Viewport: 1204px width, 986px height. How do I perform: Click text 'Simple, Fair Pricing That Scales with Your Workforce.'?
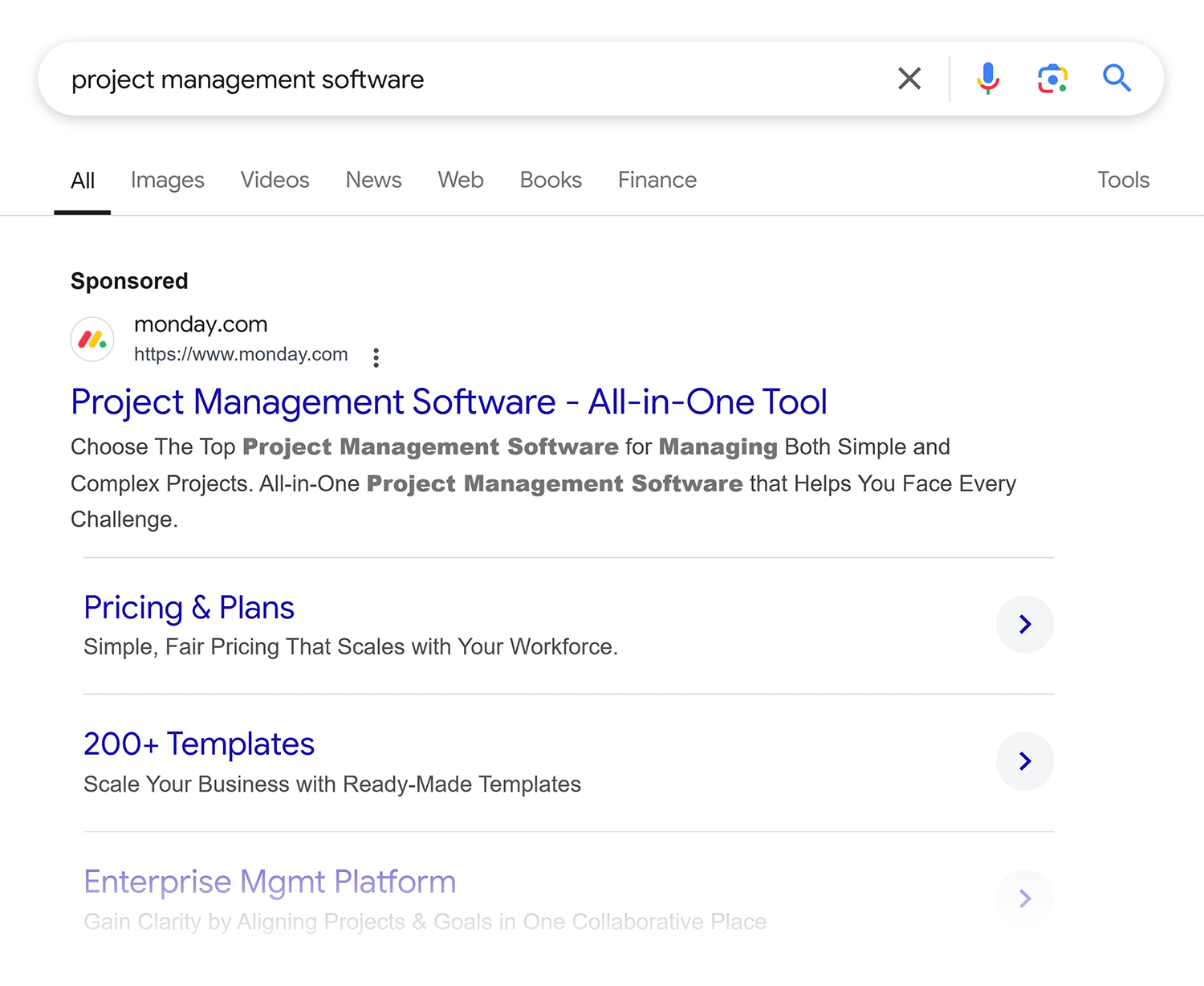click(x=351, y=647)
